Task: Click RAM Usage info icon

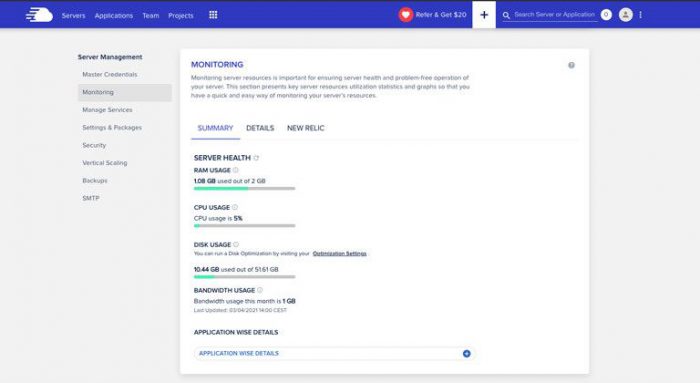Action: coord(235,170)
